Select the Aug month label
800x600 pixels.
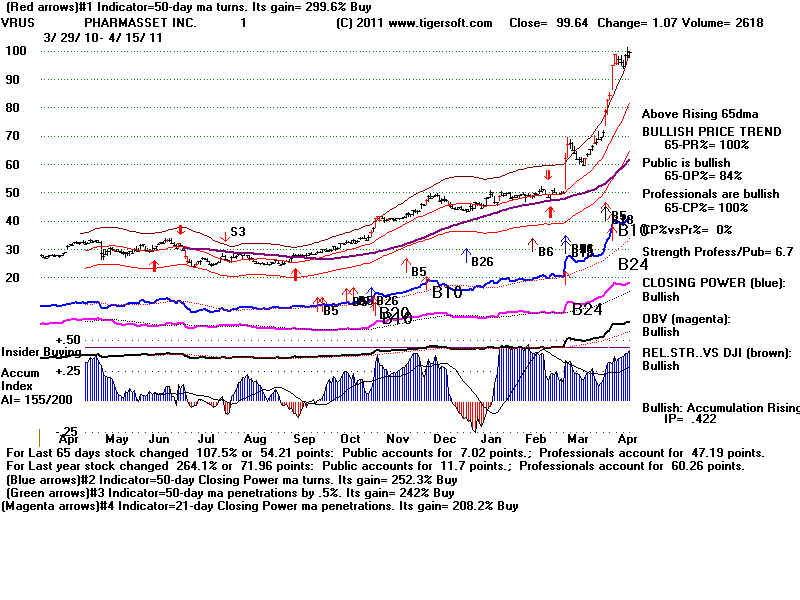[x=255, y=439]
